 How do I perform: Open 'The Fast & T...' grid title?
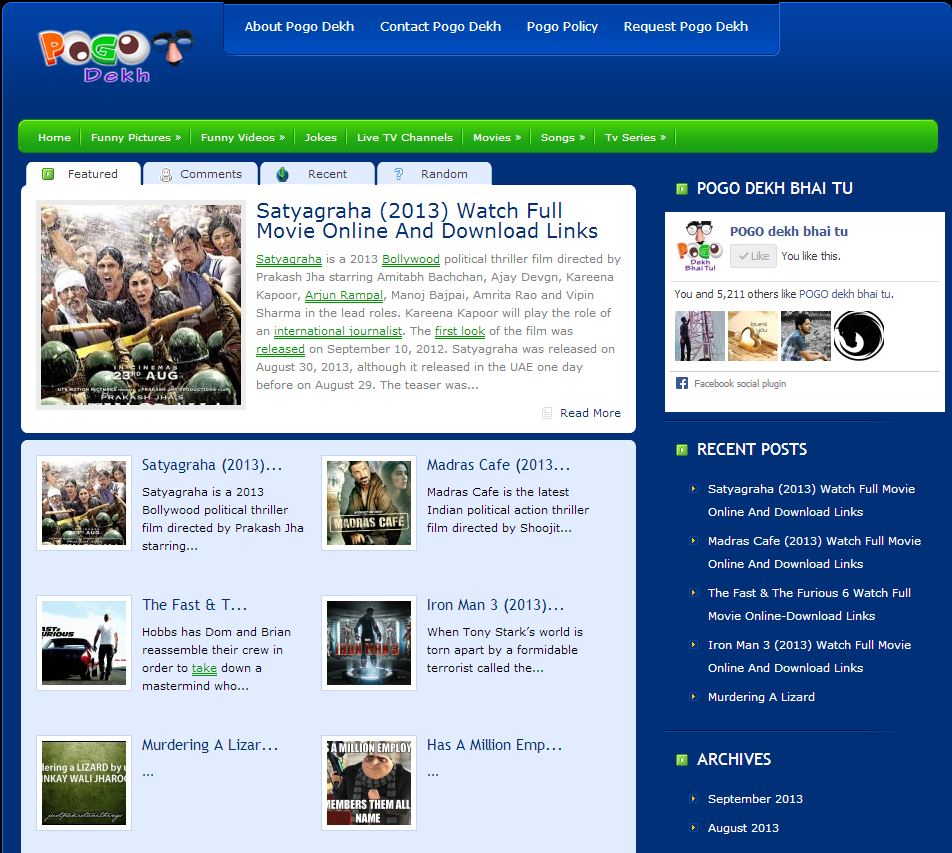(x=194, y=605)
